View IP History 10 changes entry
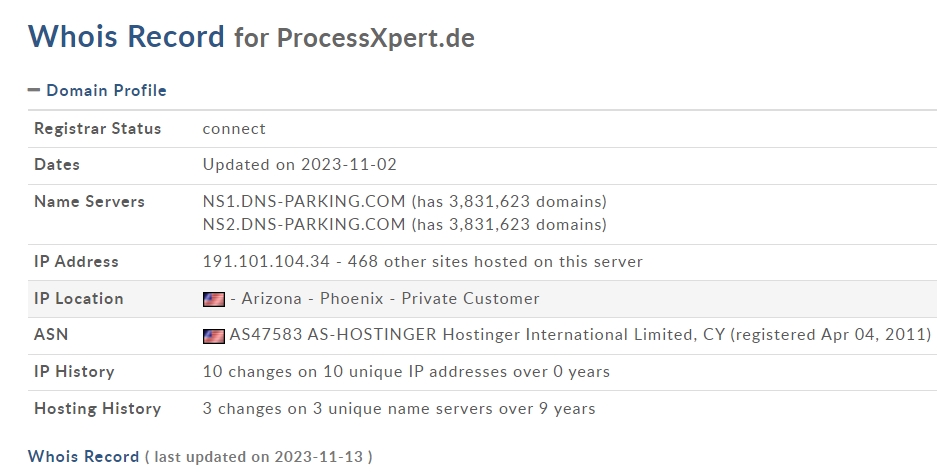937x472 pixels. [x=406, y=372]
